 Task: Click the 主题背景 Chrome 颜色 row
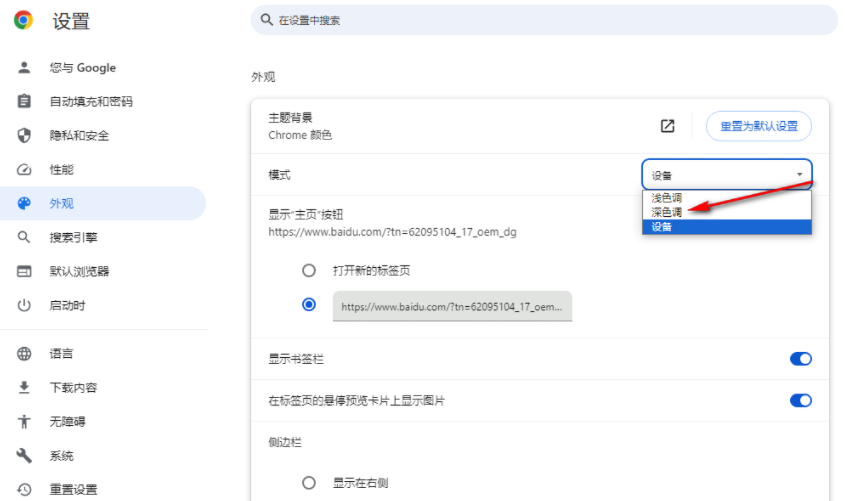pos(540,126)
